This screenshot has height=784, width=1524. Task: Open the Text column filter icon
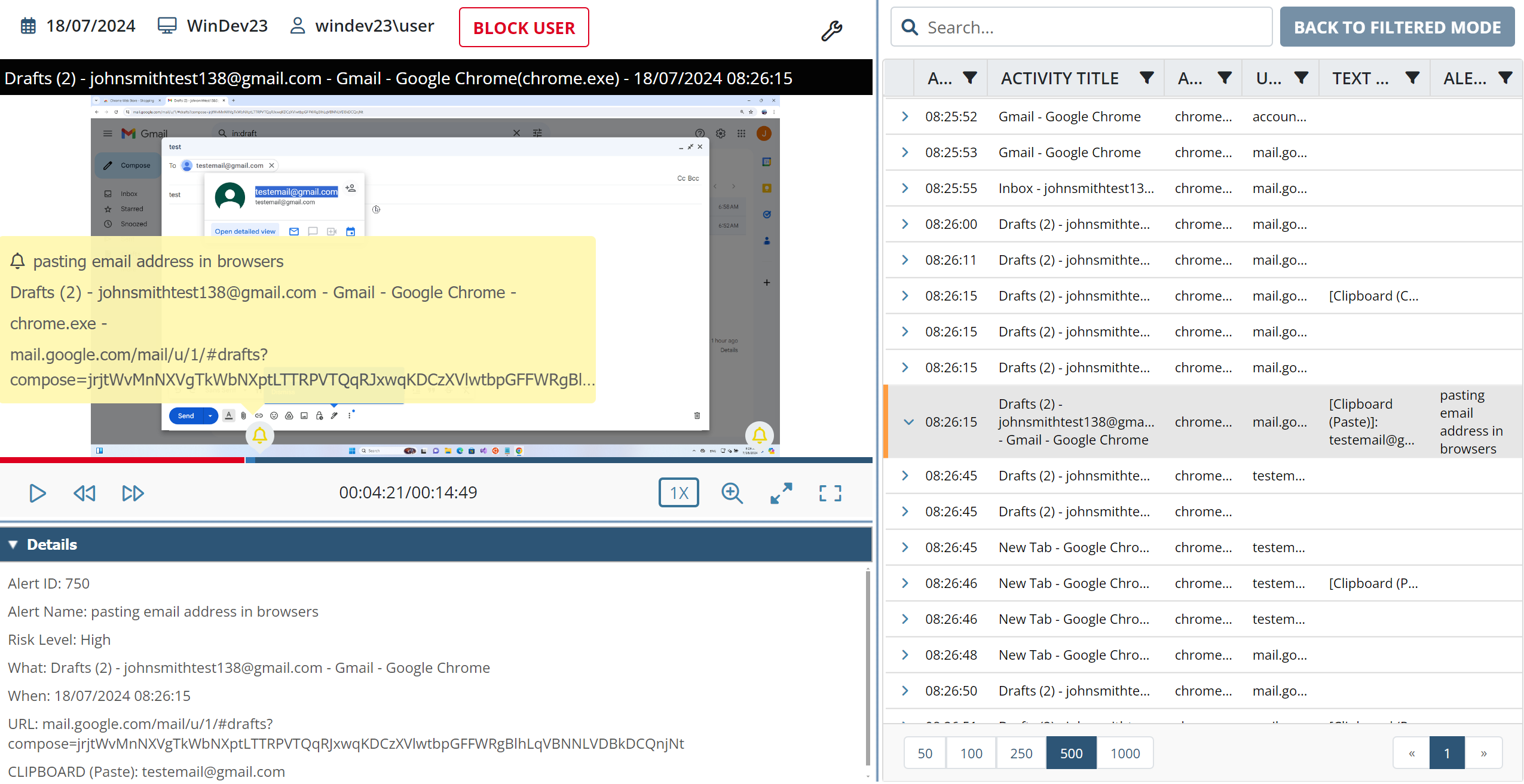1412,78
